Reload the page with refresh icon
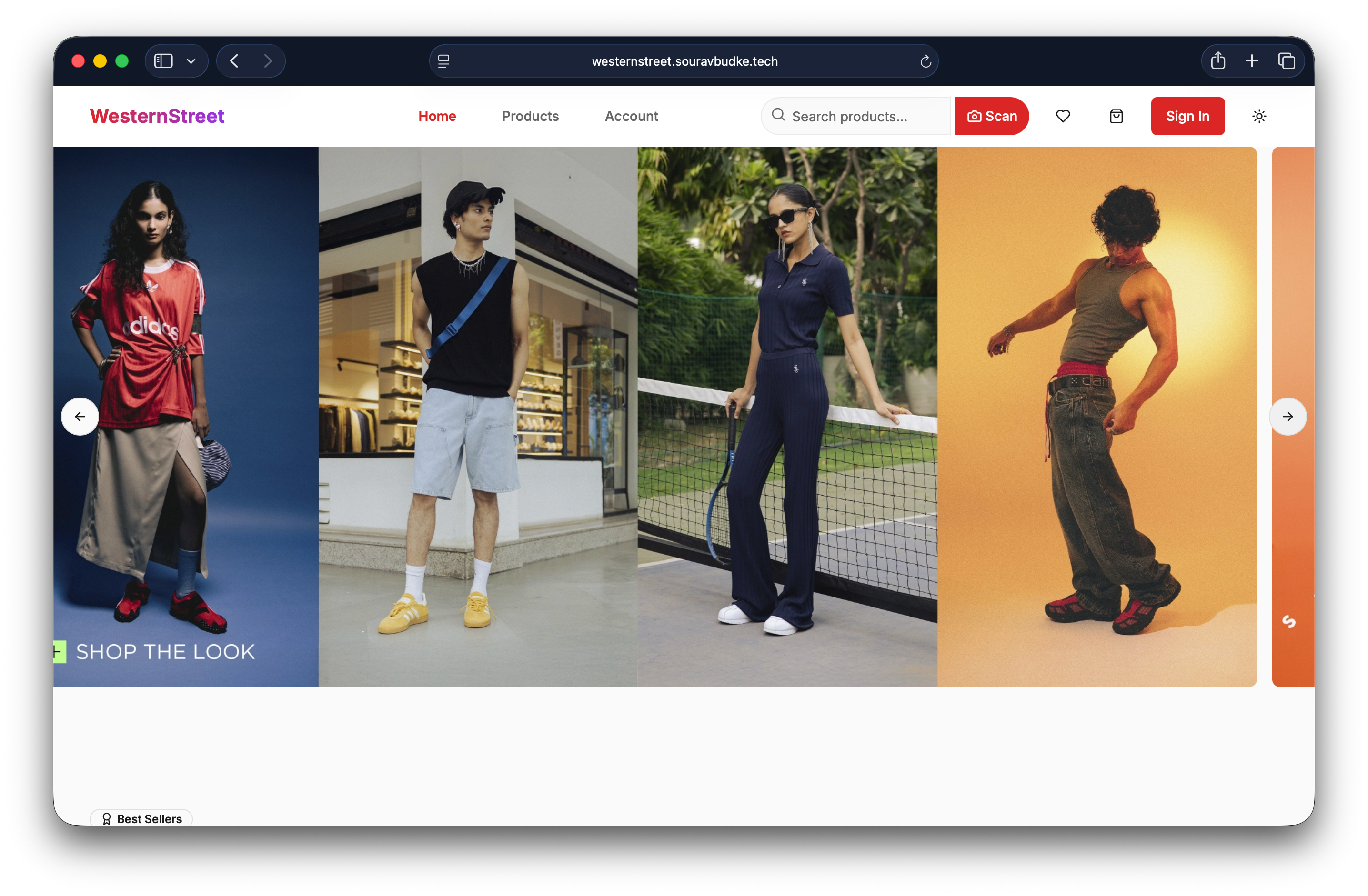Screen dimensions: 1368x896 (x=925, y=61)
